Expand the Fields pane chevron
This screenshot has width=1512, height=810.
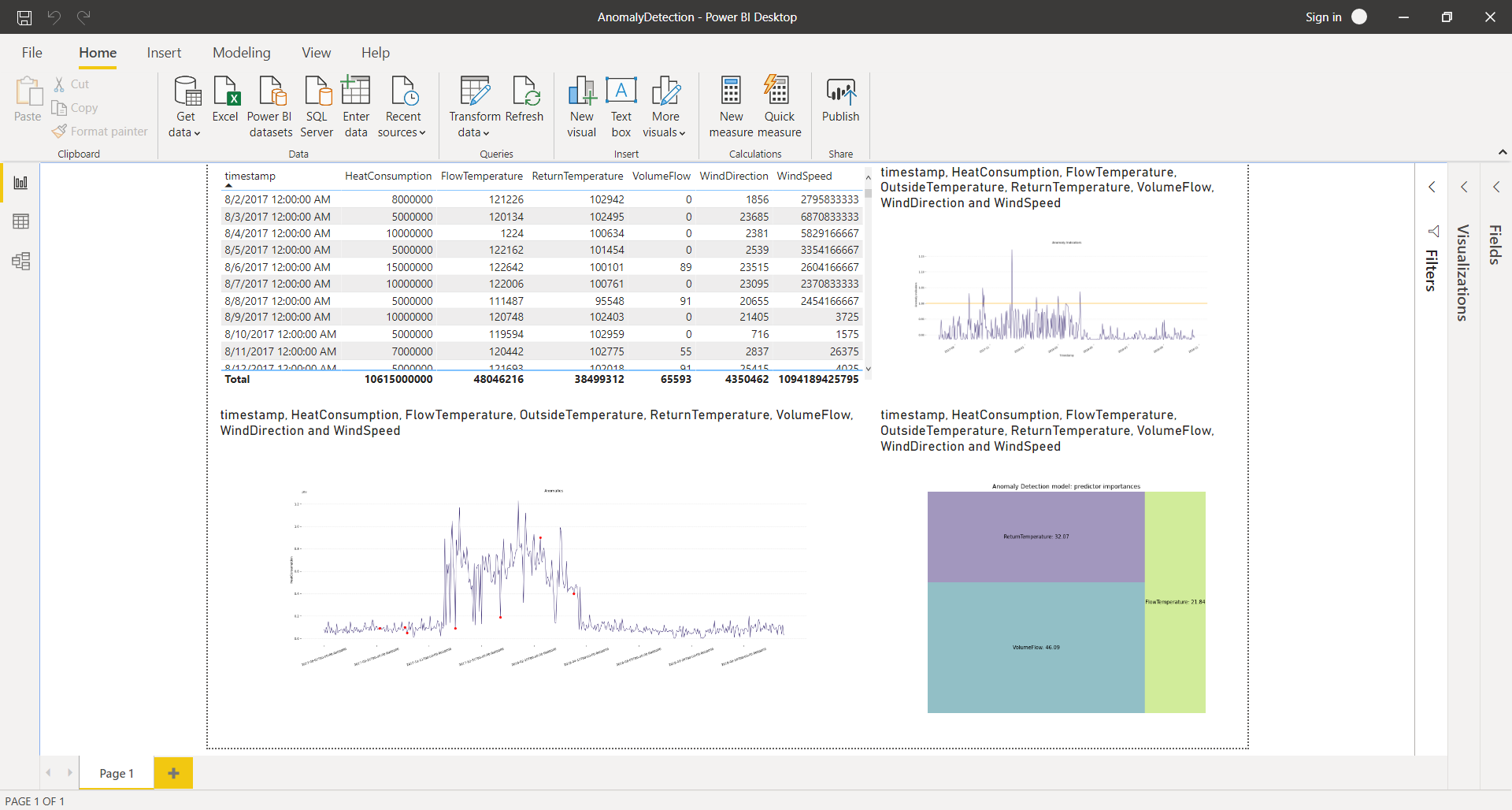1496,187
